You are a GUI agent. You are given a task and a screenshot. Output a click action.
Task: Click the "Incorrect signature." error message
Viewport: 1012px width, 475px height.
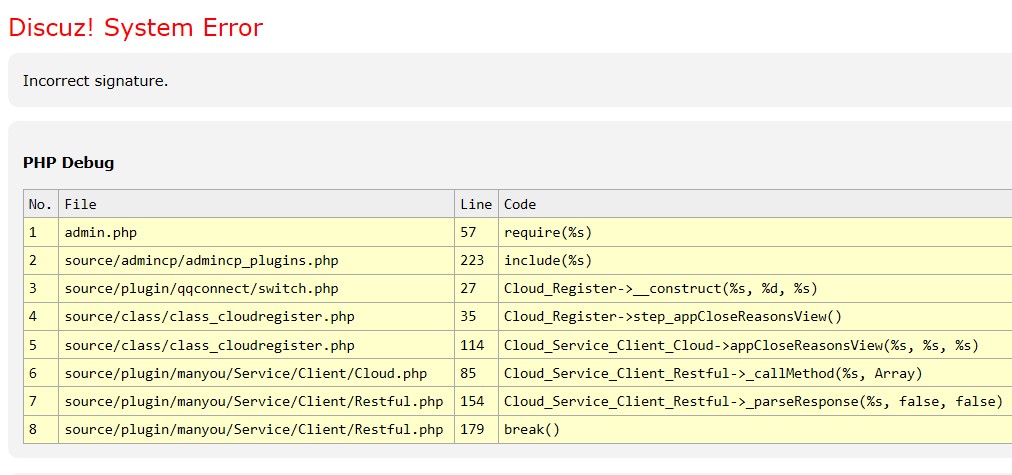click(95, 81)
